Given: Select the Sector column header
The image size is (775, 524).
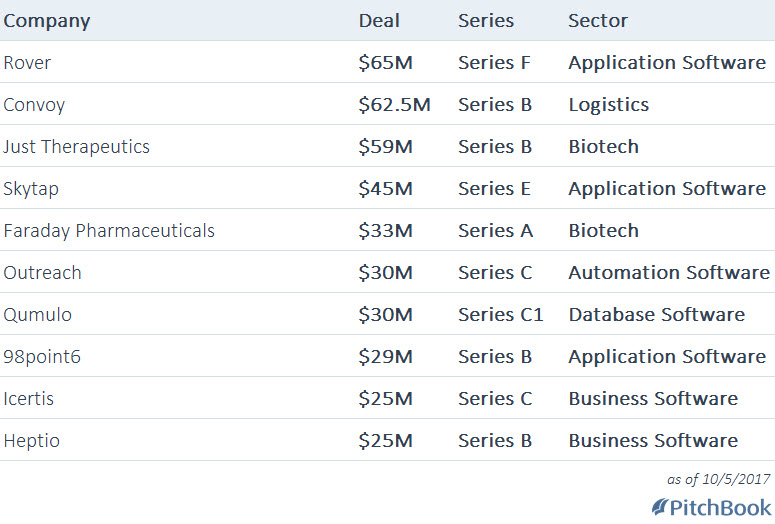Looking at the screenshot, I should coord(598,21).
